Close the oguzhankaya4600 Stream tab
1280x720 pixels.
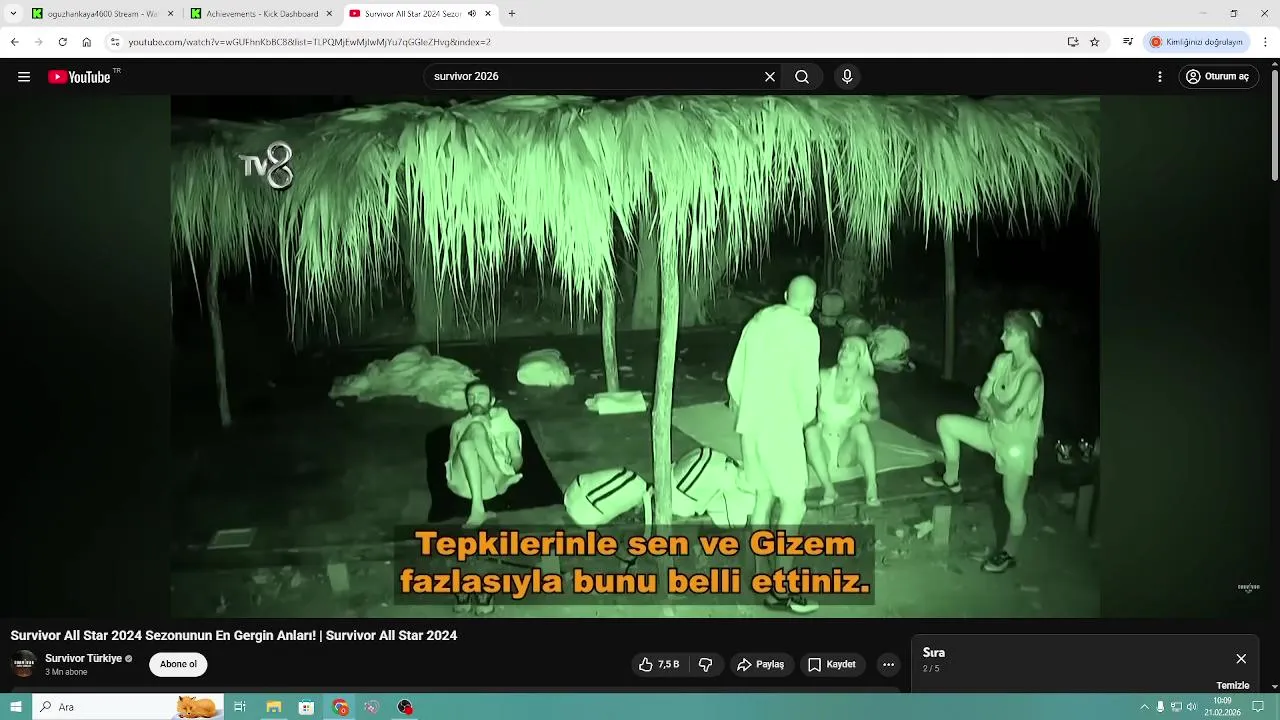(x=170, y=14)
